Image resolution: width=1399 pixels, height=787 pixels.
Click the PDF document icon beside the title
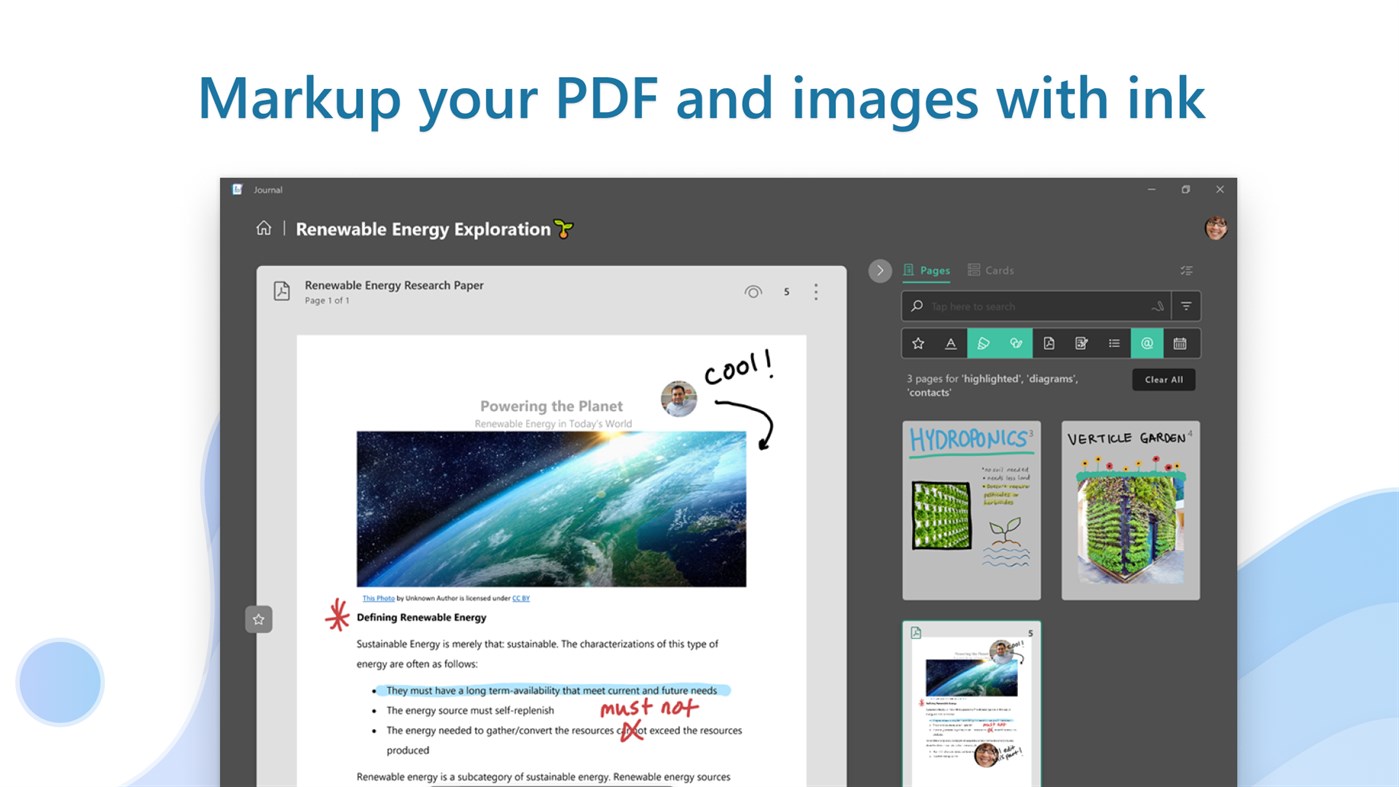click(x=282, y=291)
